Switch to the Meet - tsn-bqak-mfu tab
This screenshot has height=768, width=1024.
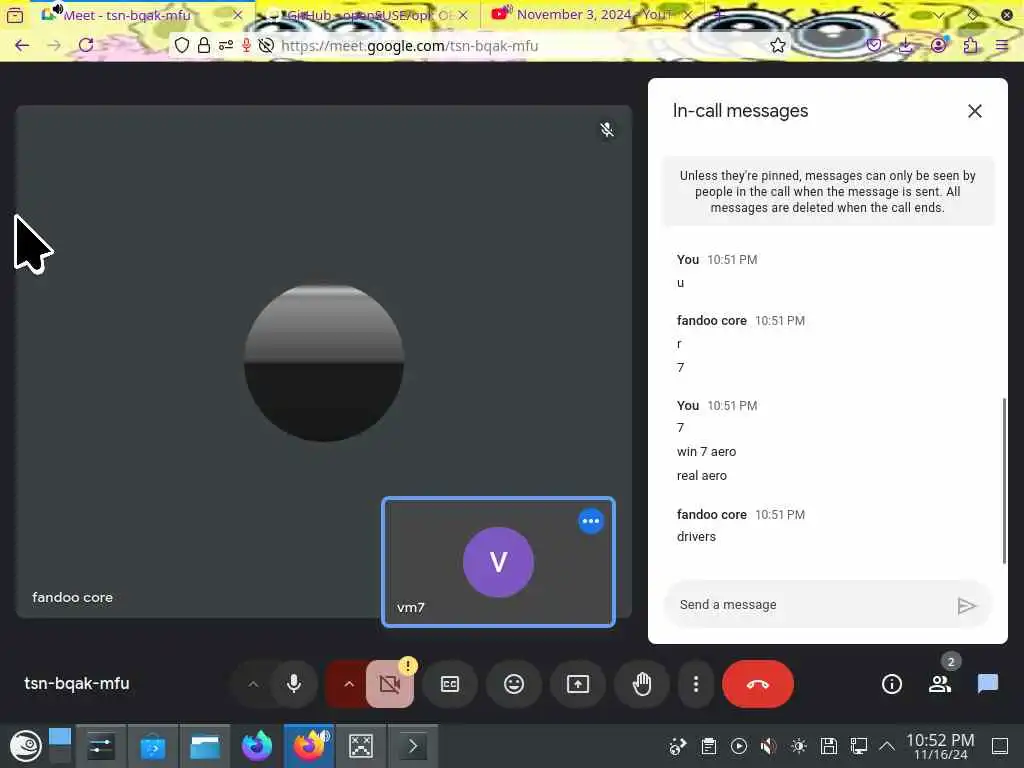click(x=127, y=14)
